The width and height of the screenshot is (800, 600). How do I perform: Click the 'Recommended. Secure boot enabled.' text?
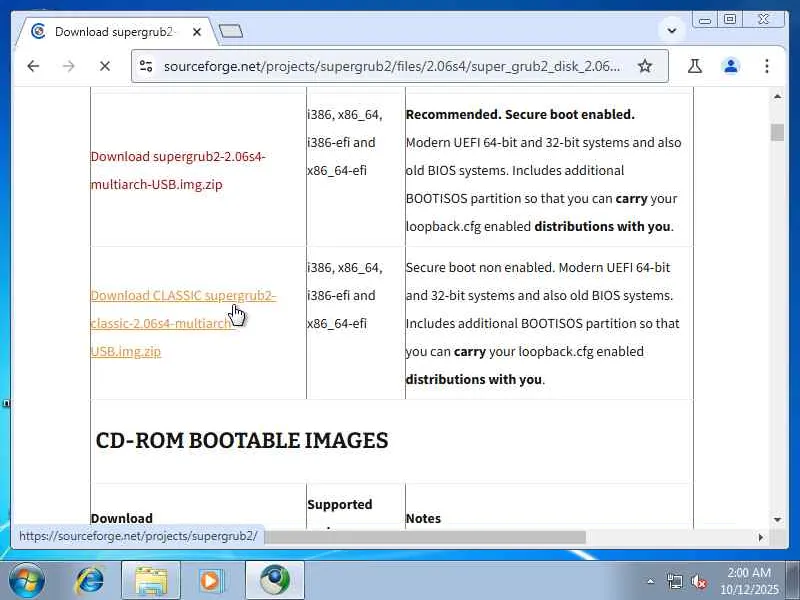coord(520,114)
